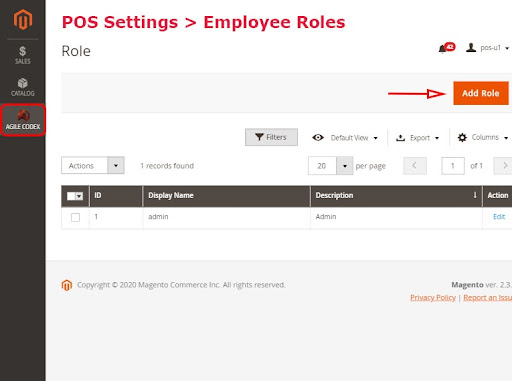
Task: Sort by the Description column header
Action: (x=396, y=196)
